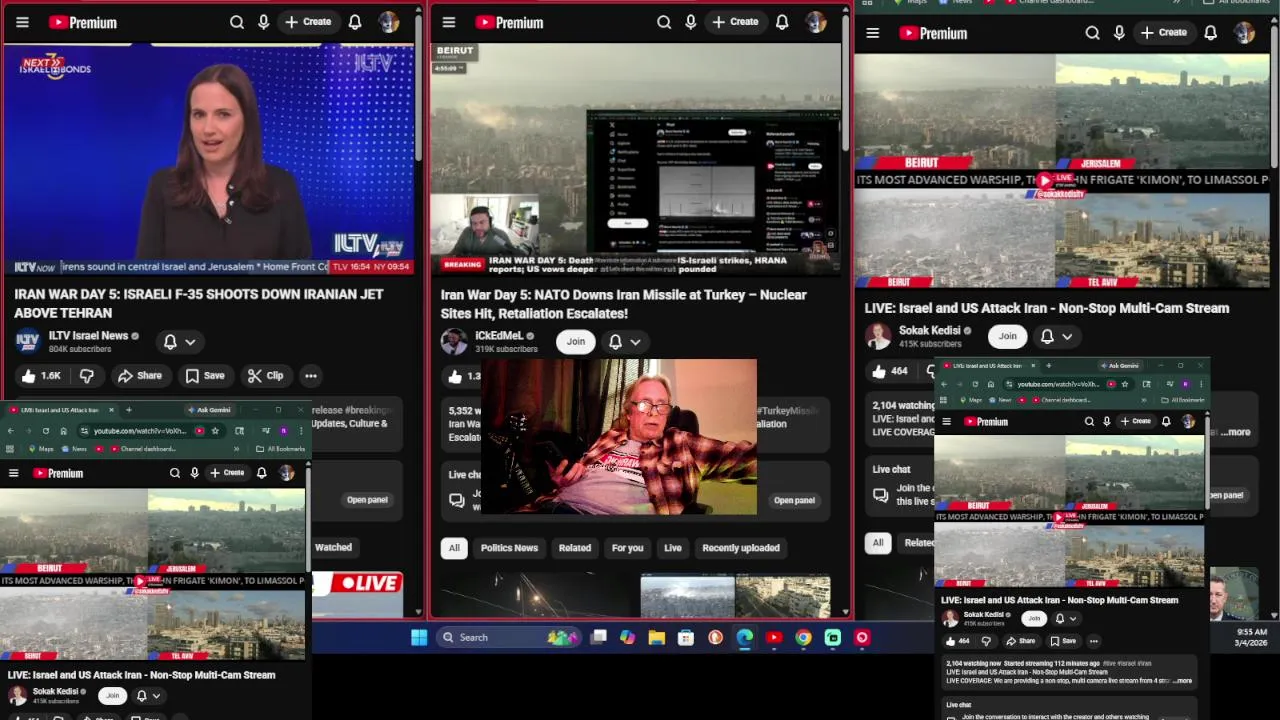Expand description with ...more in large Sokak window
The height and width of the screenshot is (720, 1280).
1236,432
